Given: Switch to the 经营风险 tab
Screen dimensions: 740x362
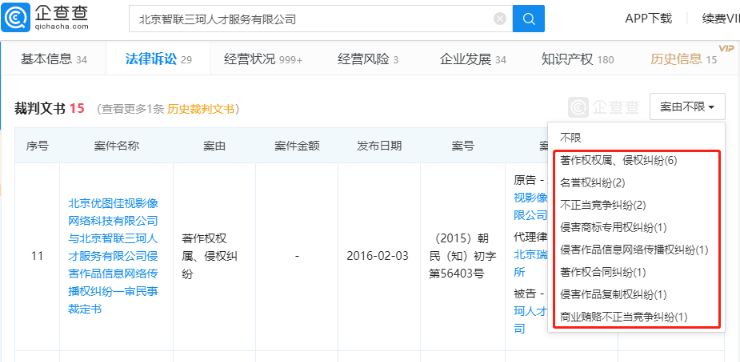Looking at the screenshot, I should [368, 59].
